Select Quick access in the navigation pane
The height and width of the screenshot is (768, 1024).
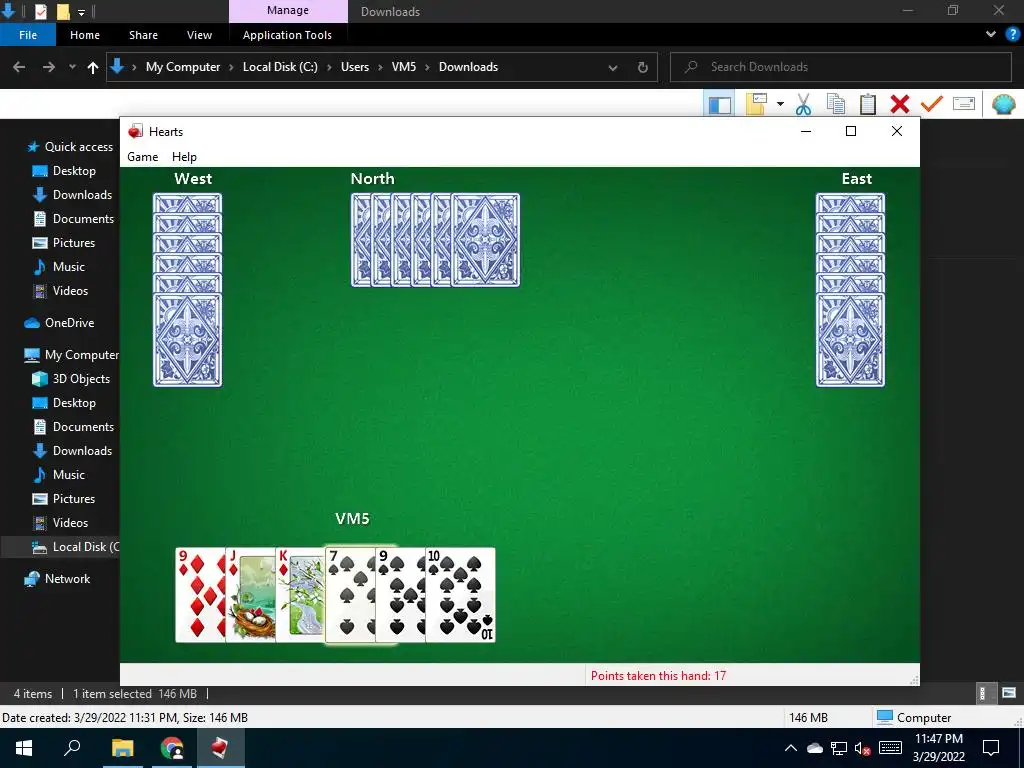click(78, 147)
